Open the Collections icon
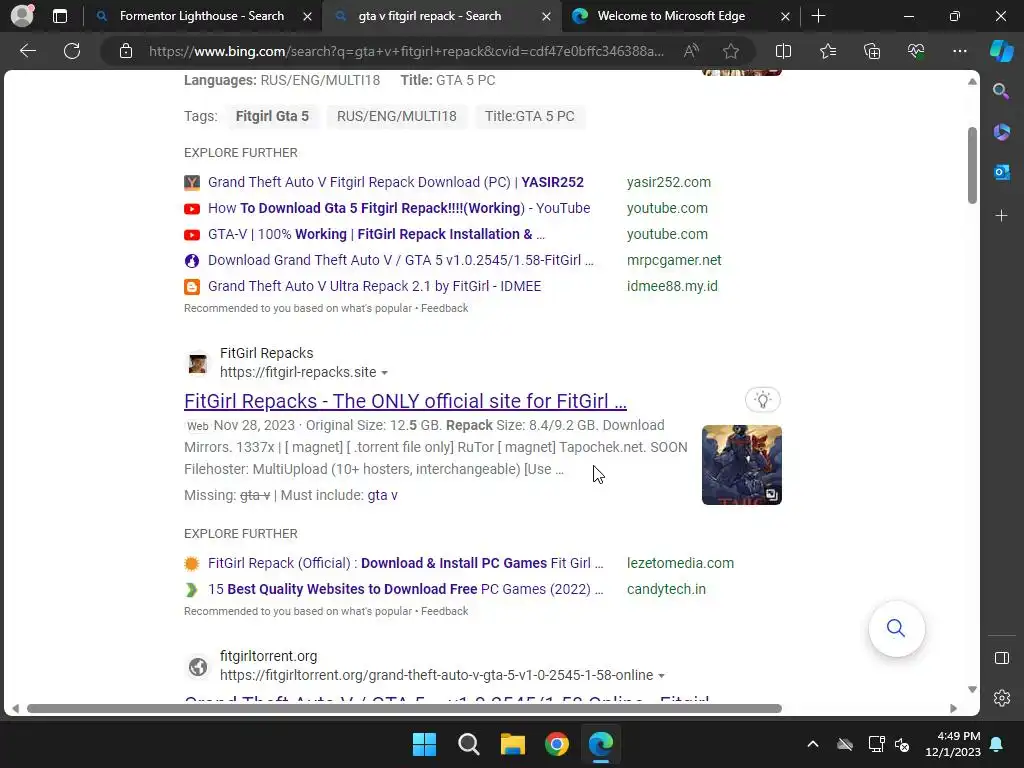Screen dimensions: 1024x768 872,51
